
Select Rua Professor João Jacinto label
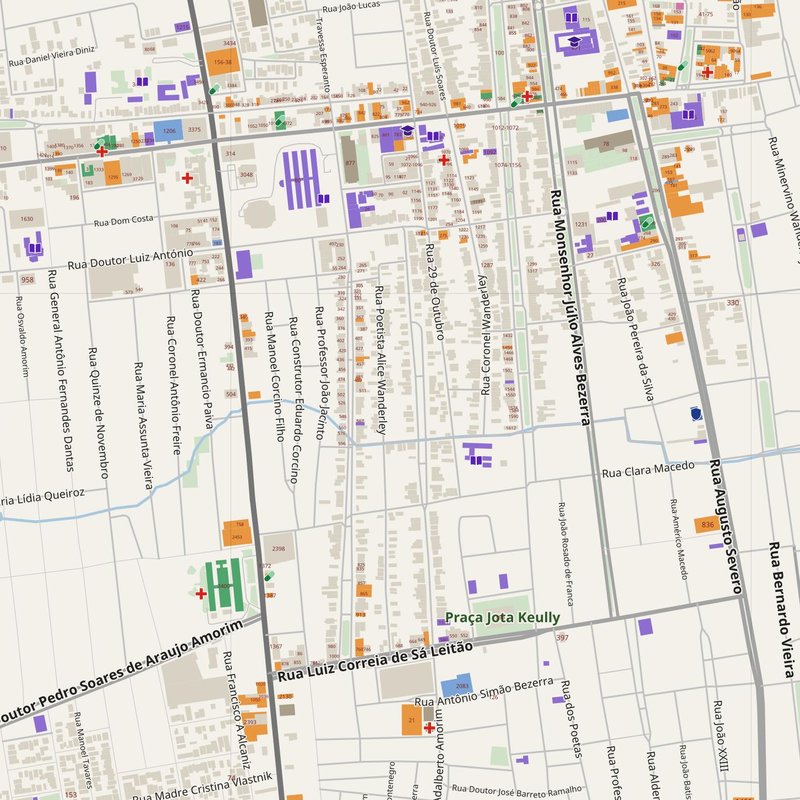pos(320,372)
